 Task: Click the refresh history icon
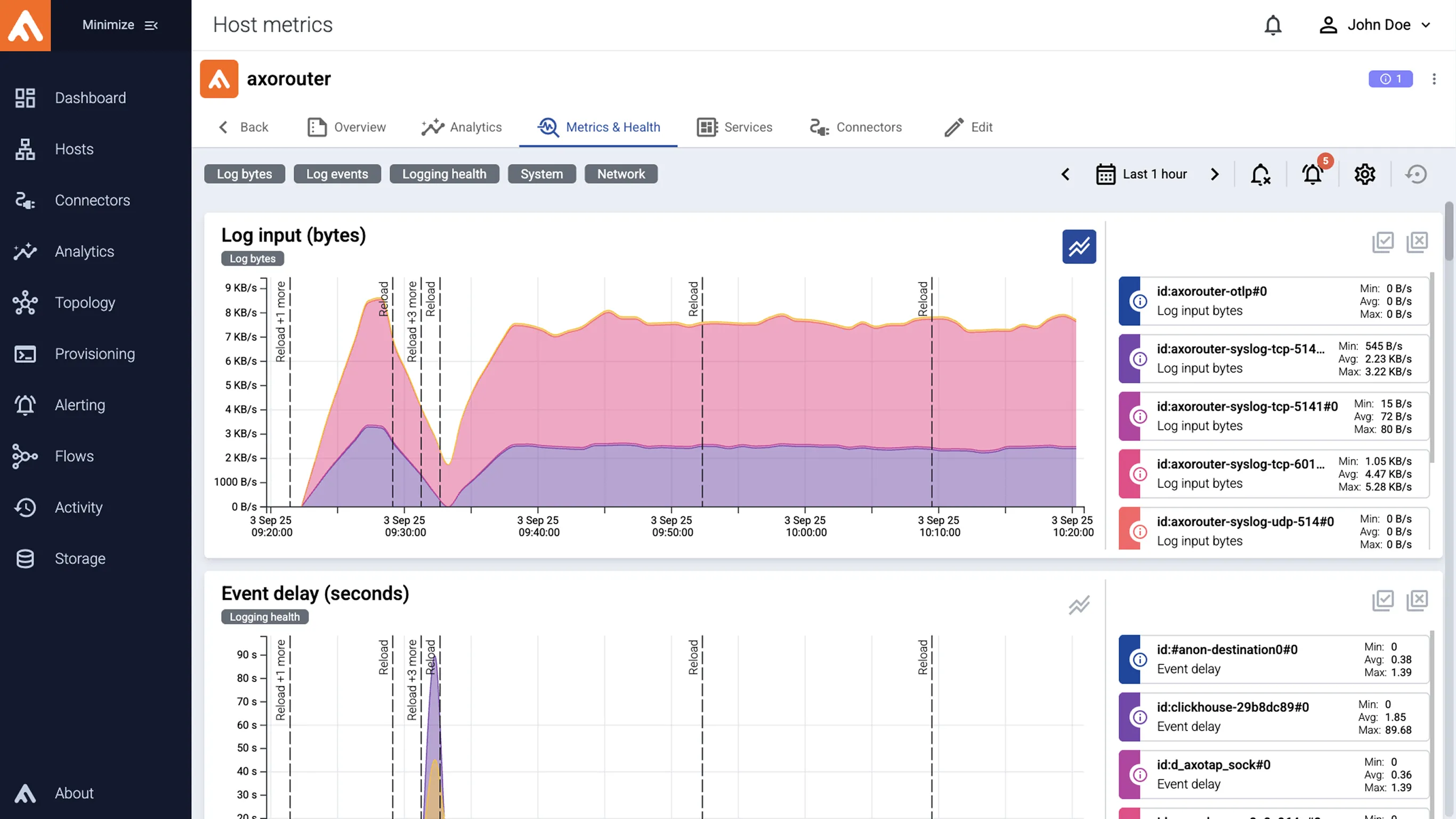1417,174
